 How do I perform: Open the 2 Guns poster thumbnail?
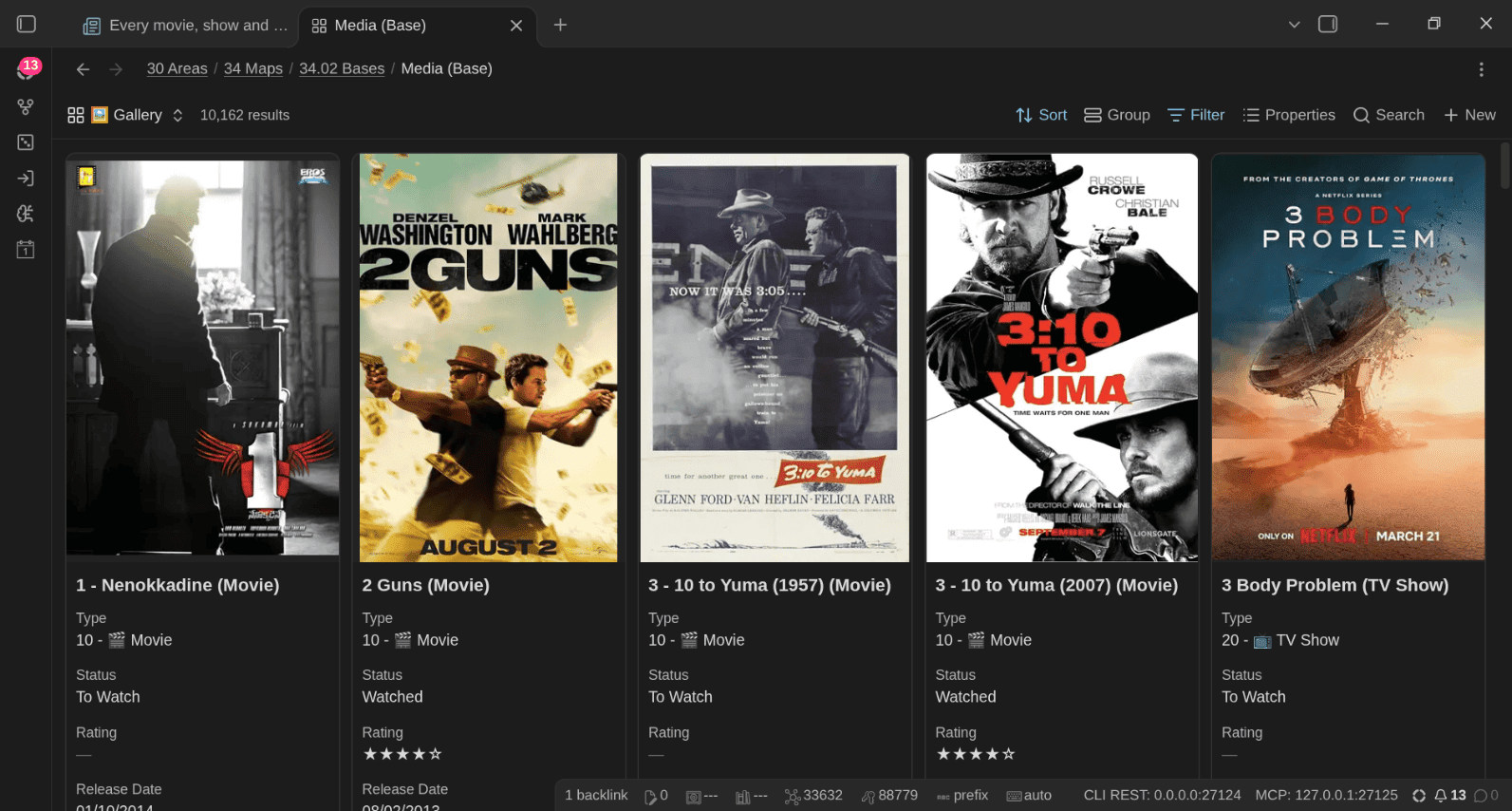[489, 358]
